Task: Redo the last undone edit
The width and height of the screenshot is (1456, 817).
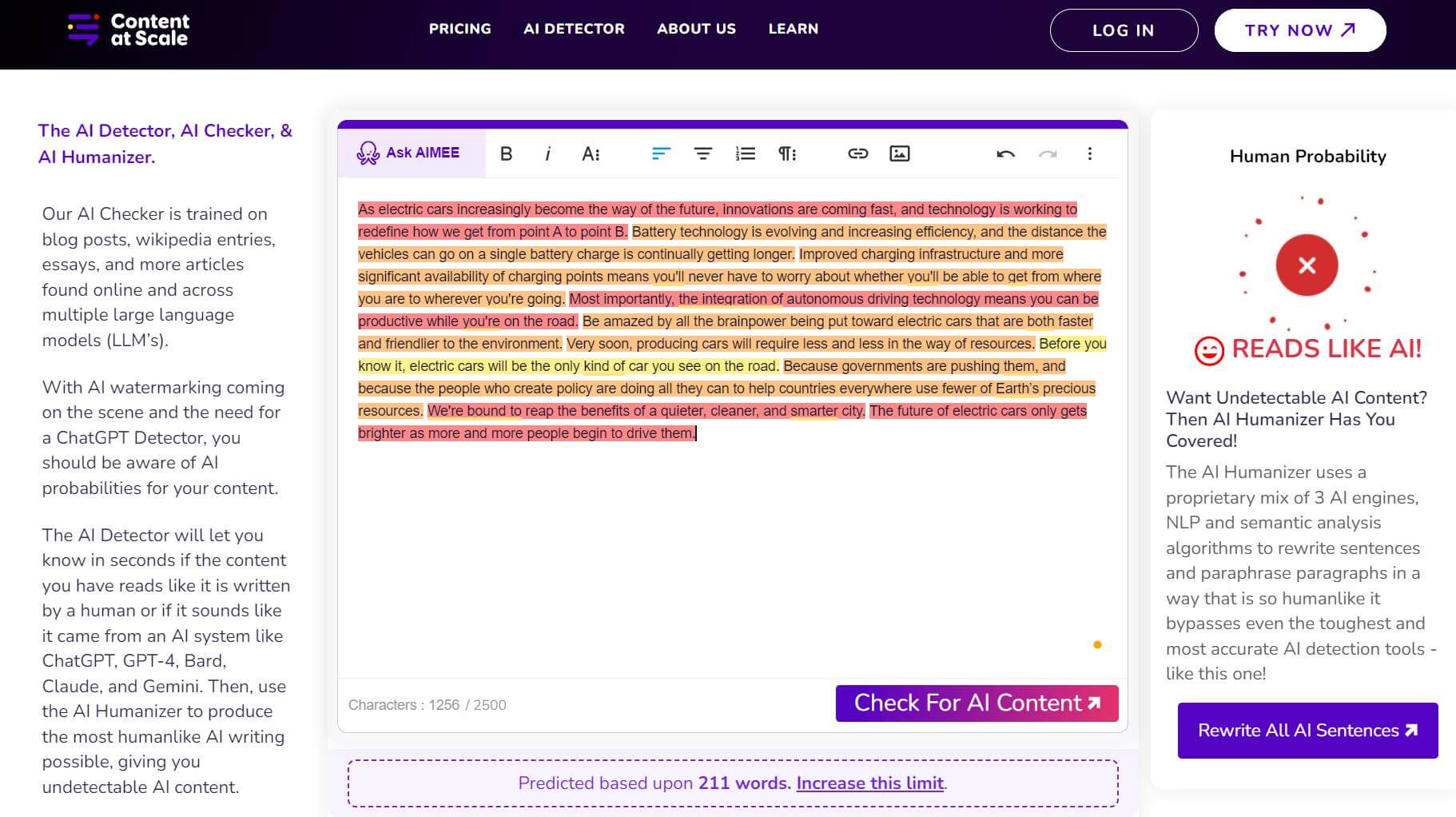Action: point(1048,153)
